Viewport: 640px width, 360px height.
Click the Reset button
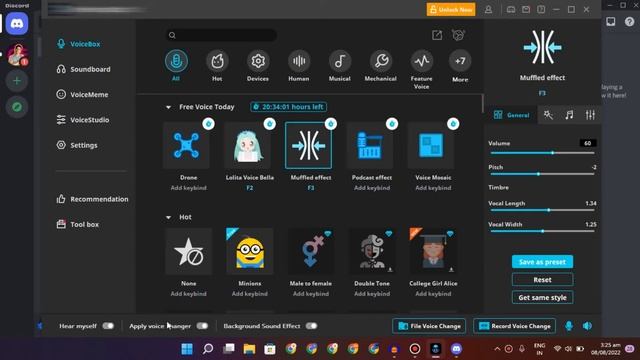(542, 280)
